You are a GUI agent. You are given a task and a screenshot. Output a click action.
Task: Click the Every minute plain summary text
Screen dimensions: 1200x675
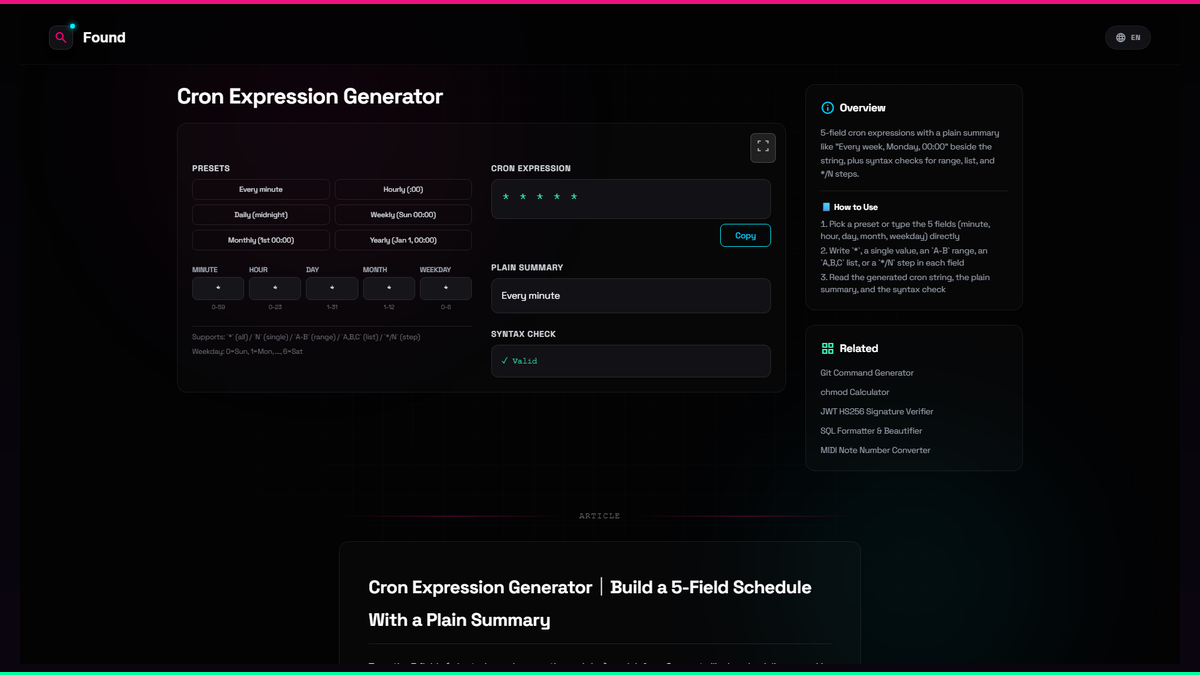coord(531,296)
